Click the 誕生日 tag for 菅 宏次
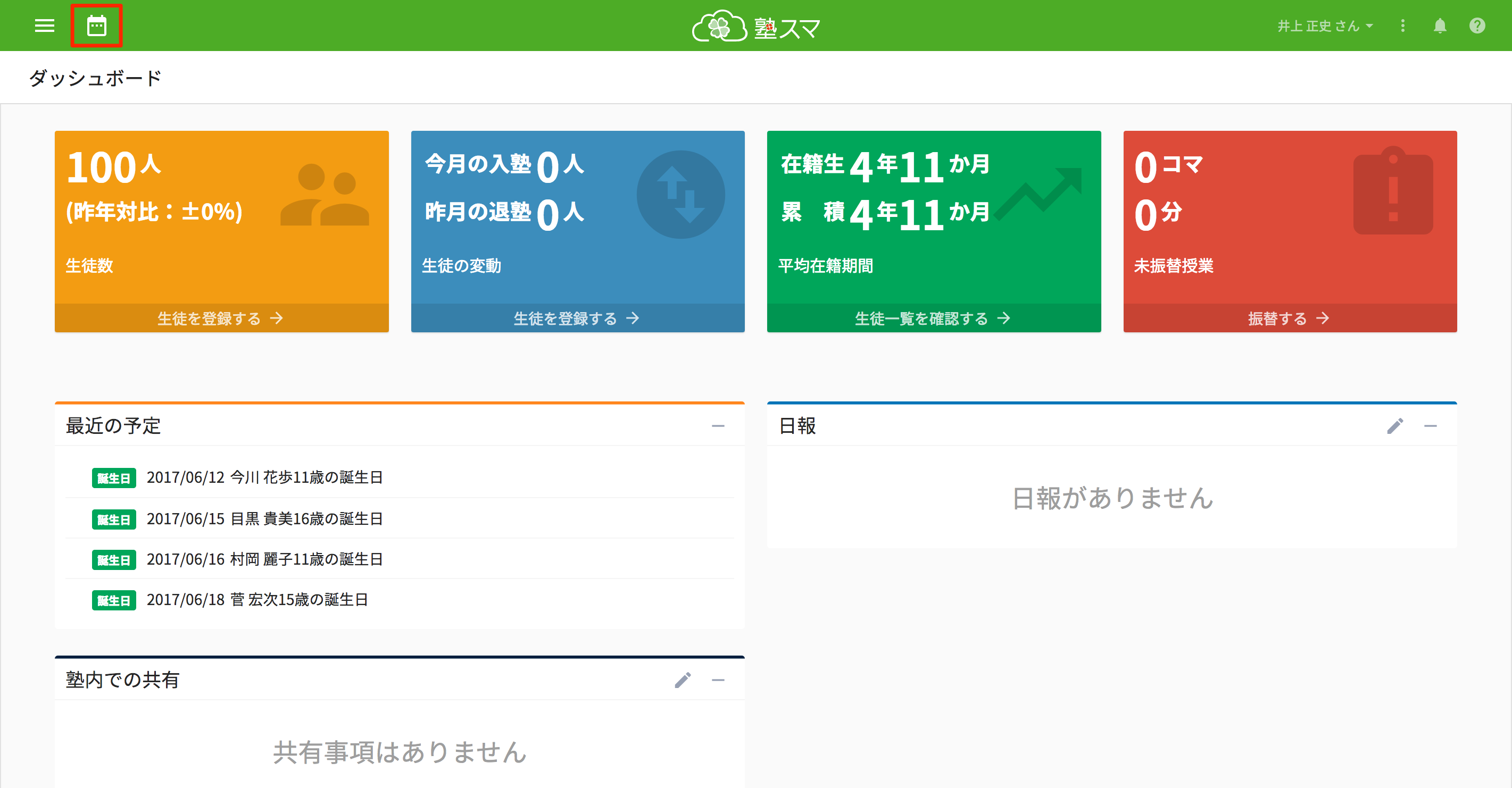 [114, 600]
